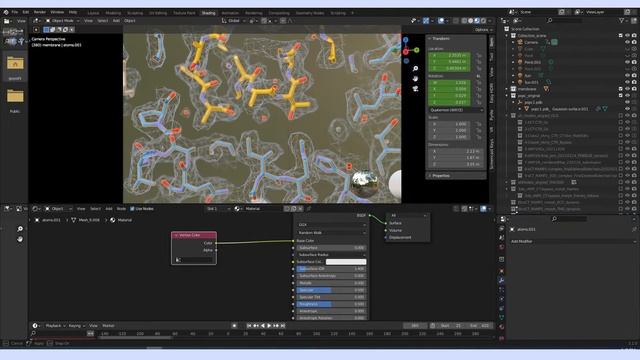640x360 pixels.
Task: Click the Public folder icon in the file browser
Action: point(15,96)
